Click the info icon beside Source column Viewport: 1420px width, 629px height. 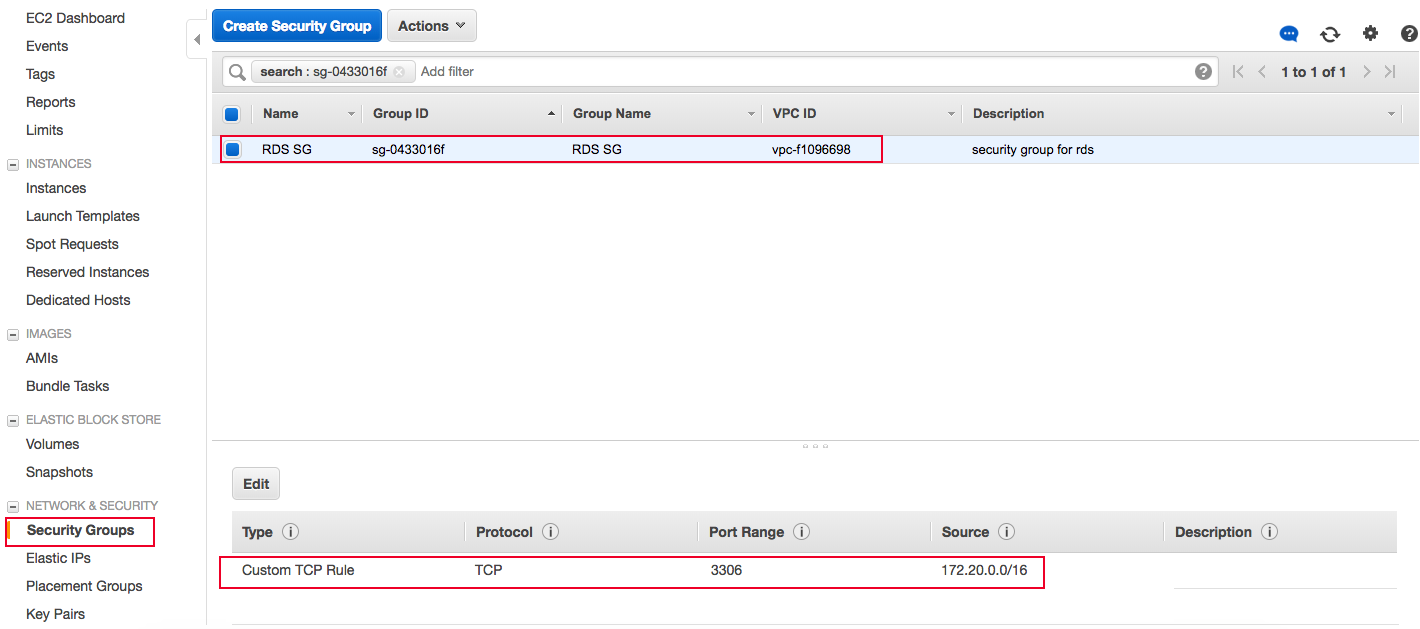click(x=1006, y=531)
